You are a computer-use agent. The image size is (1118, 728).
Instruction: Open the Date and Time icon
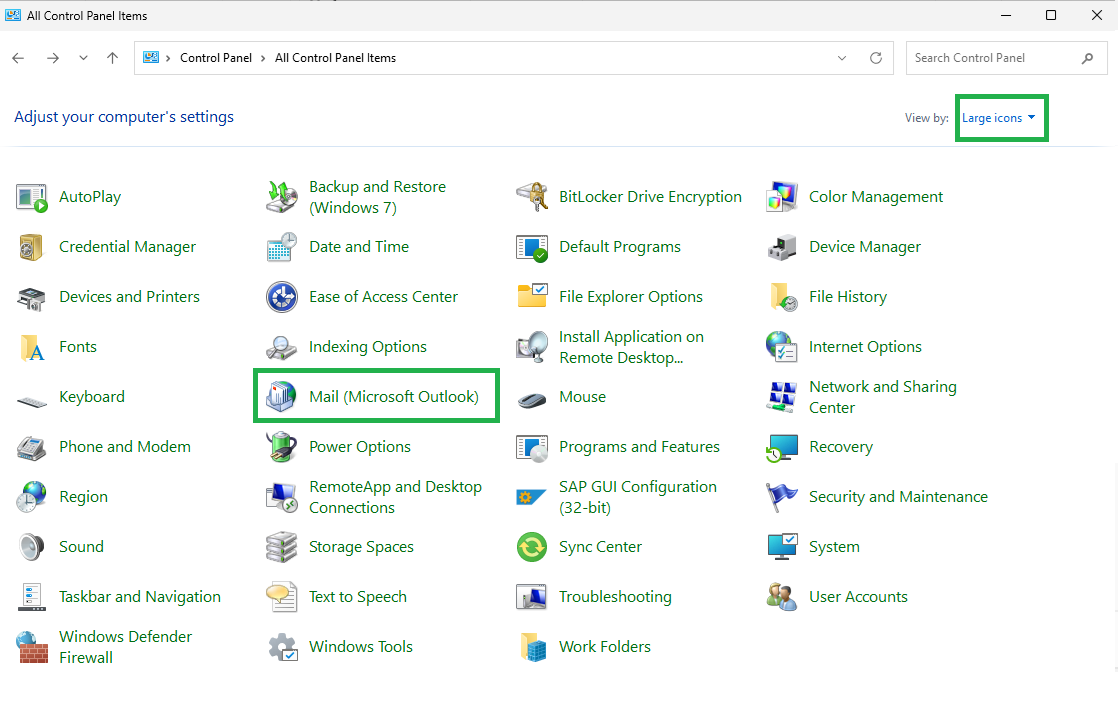282,247
